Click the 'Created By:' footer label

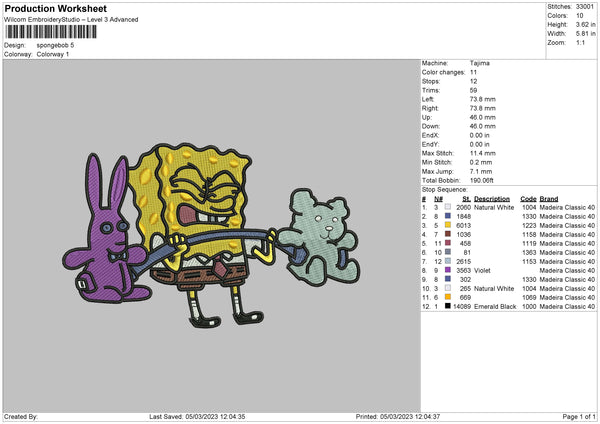point(21,416)
